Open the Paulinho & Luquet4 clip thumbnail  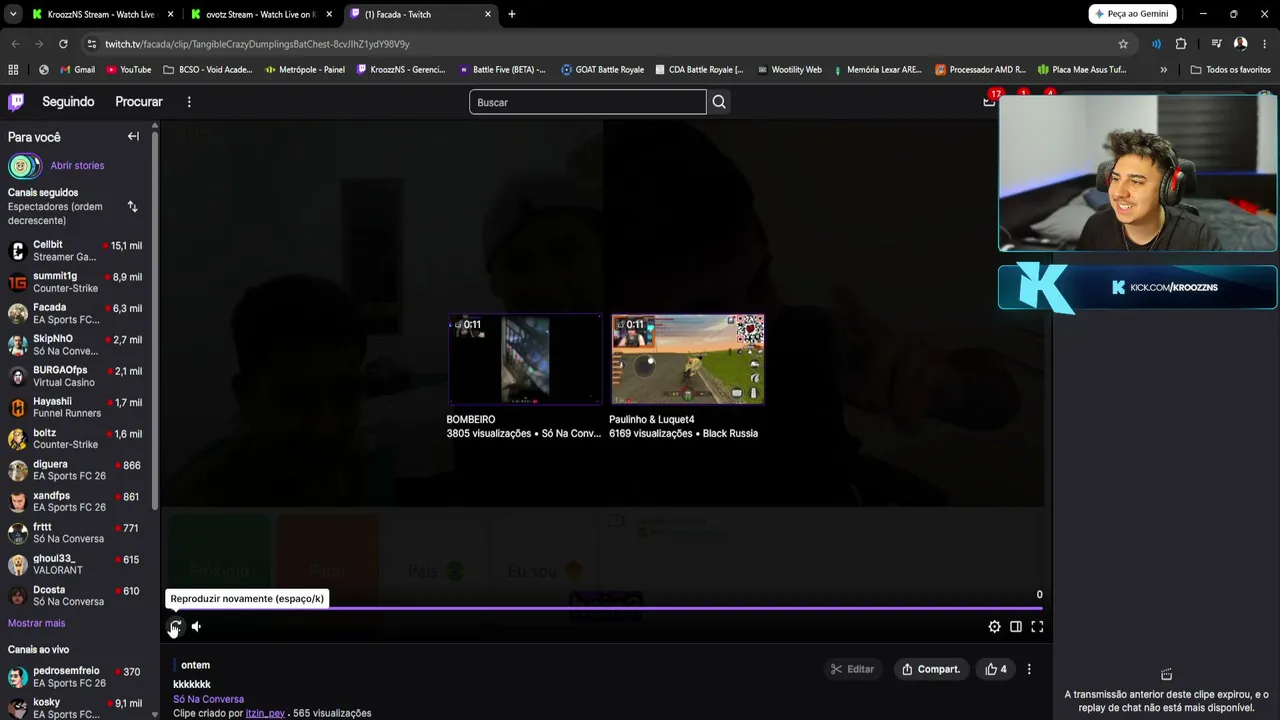point(688,360)
